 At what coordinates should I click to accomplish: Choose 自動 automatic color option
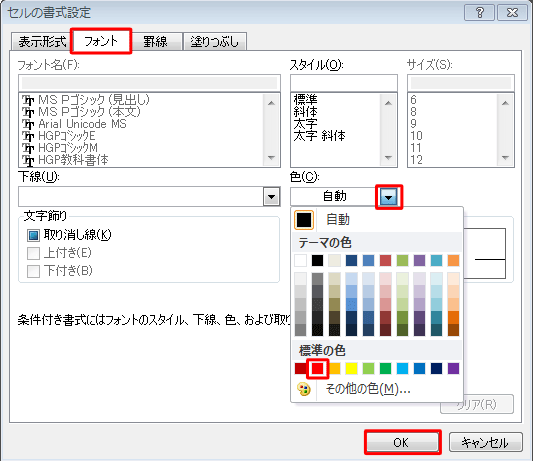pyautogui.click(x=377, y=220)
